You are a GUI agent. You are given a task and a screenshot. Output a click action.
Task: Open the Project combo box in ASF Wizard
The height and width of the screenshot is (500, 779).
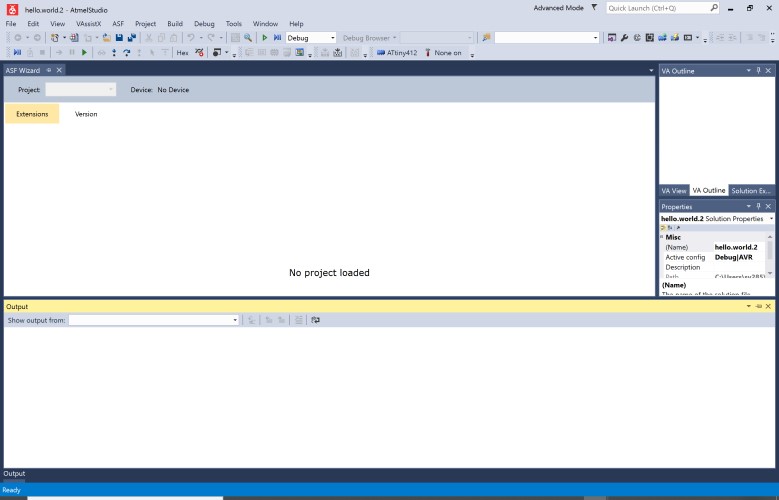pyautogui.click(x=80, y=89)
